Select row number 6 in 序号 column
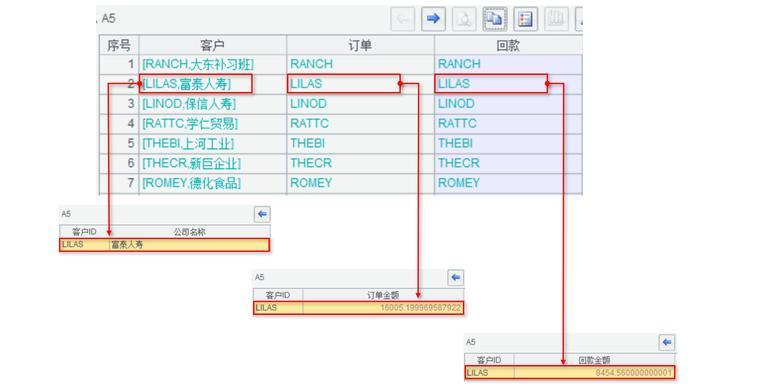This screenshot has width=768, height=391. [119, 163]
